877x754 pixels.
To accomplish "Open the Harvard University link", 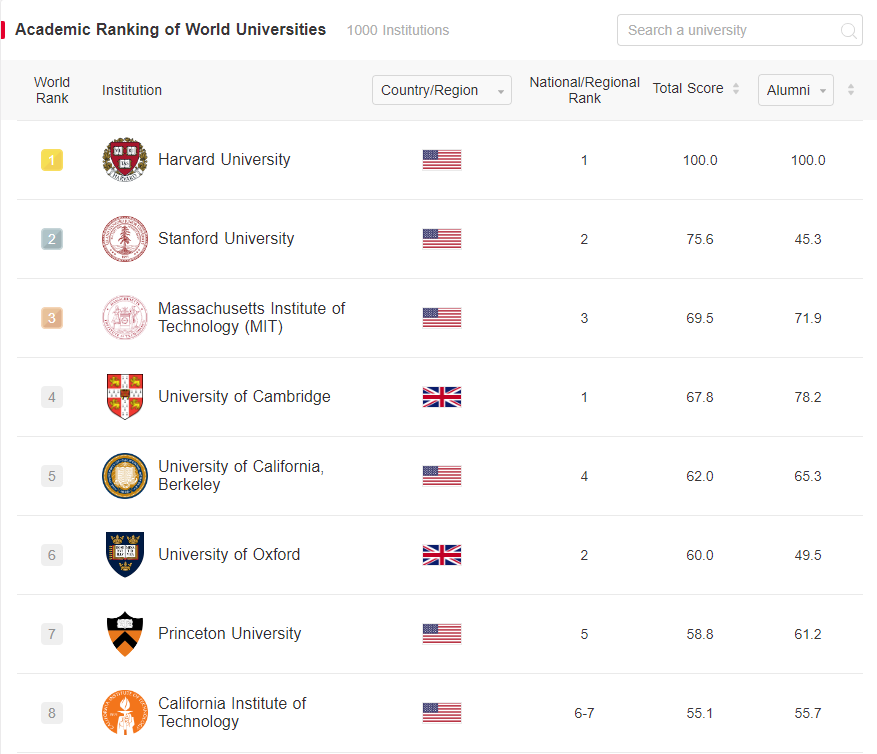I will click(x=224, y=160).
